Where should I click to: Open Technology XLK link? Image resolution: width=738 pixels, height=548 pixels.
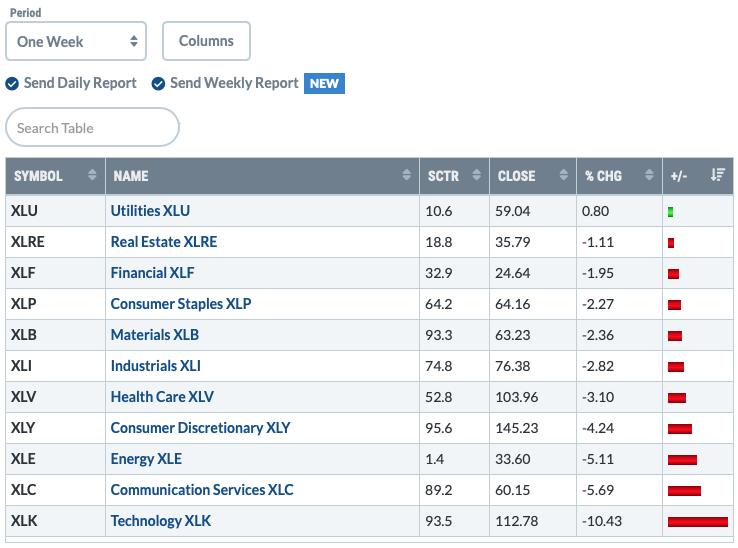point(160,521)
